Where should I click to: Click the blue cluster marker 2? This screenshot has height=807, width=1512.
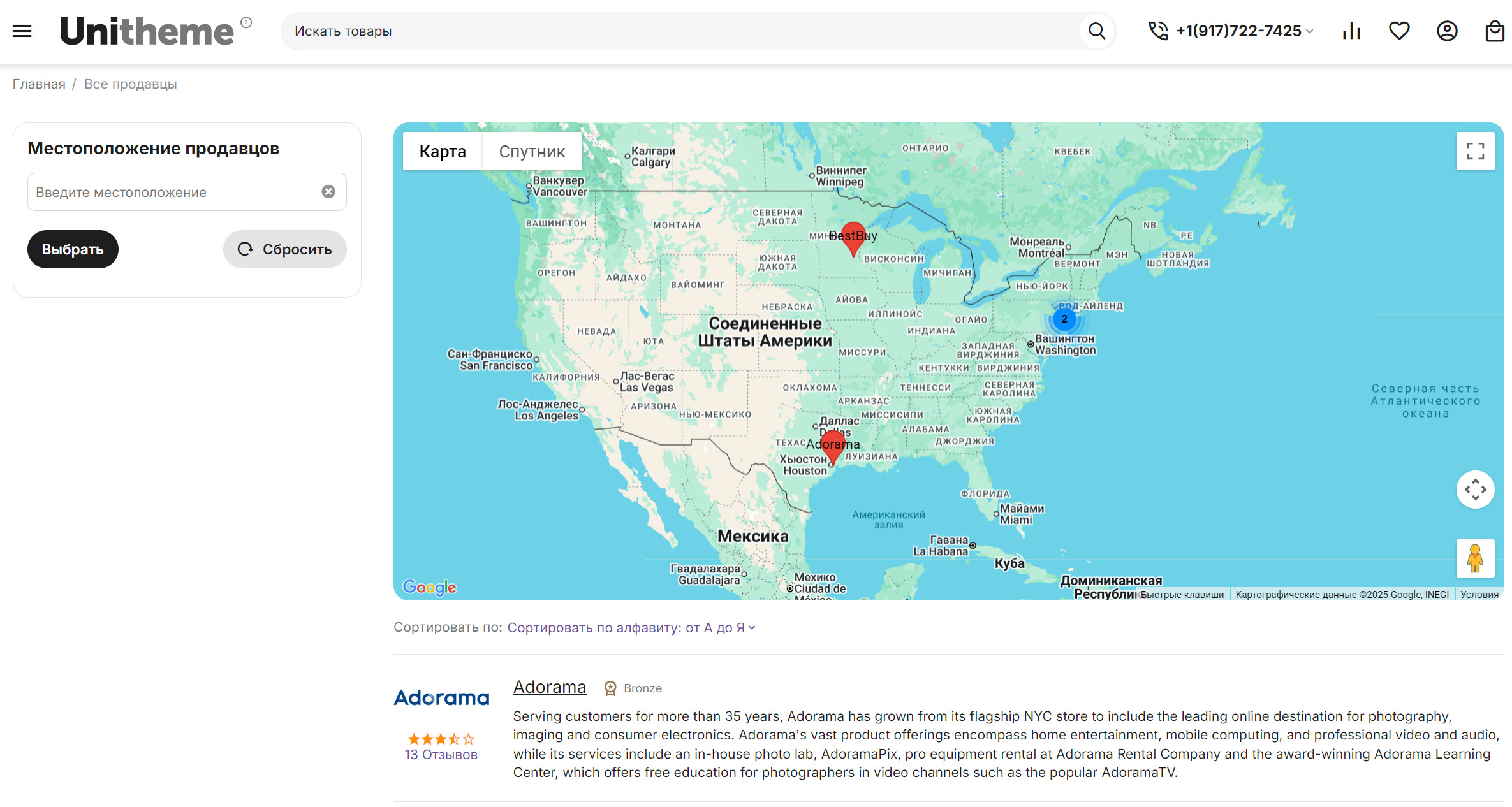pos(1064,319)
